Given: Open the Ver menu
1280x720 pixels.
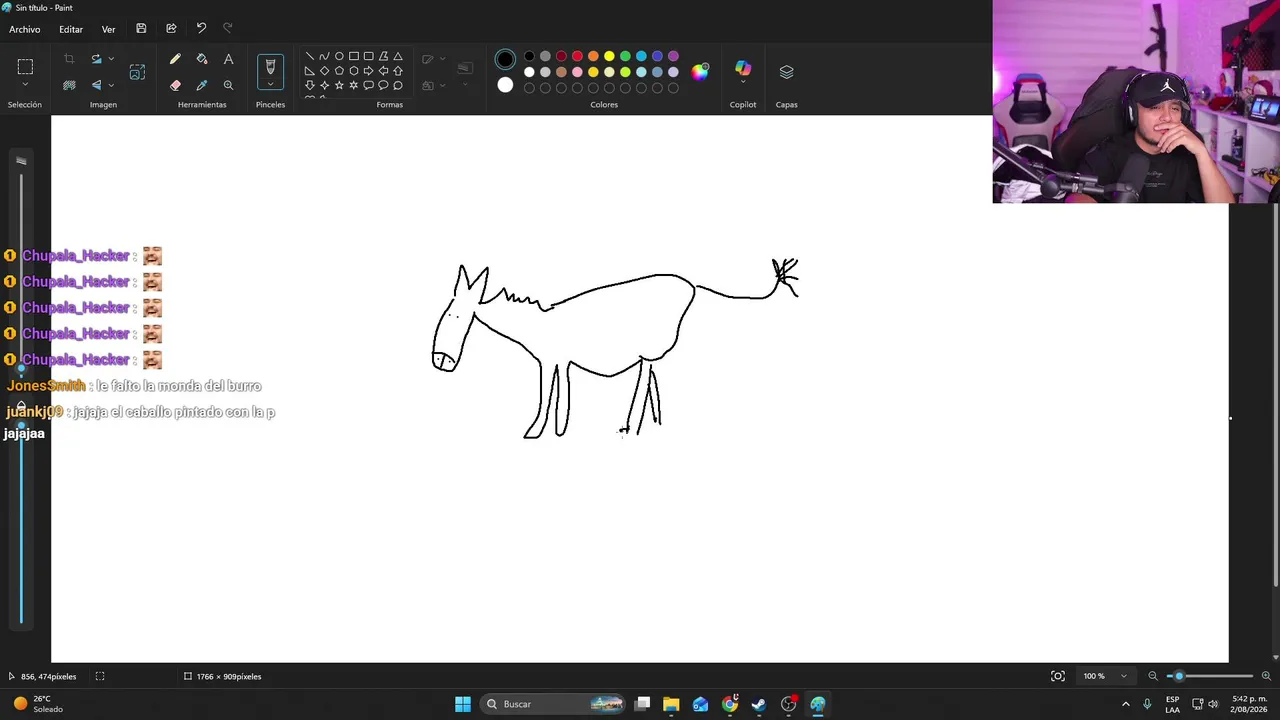Looking at the screenshot, I should click(x=108, y=29).
